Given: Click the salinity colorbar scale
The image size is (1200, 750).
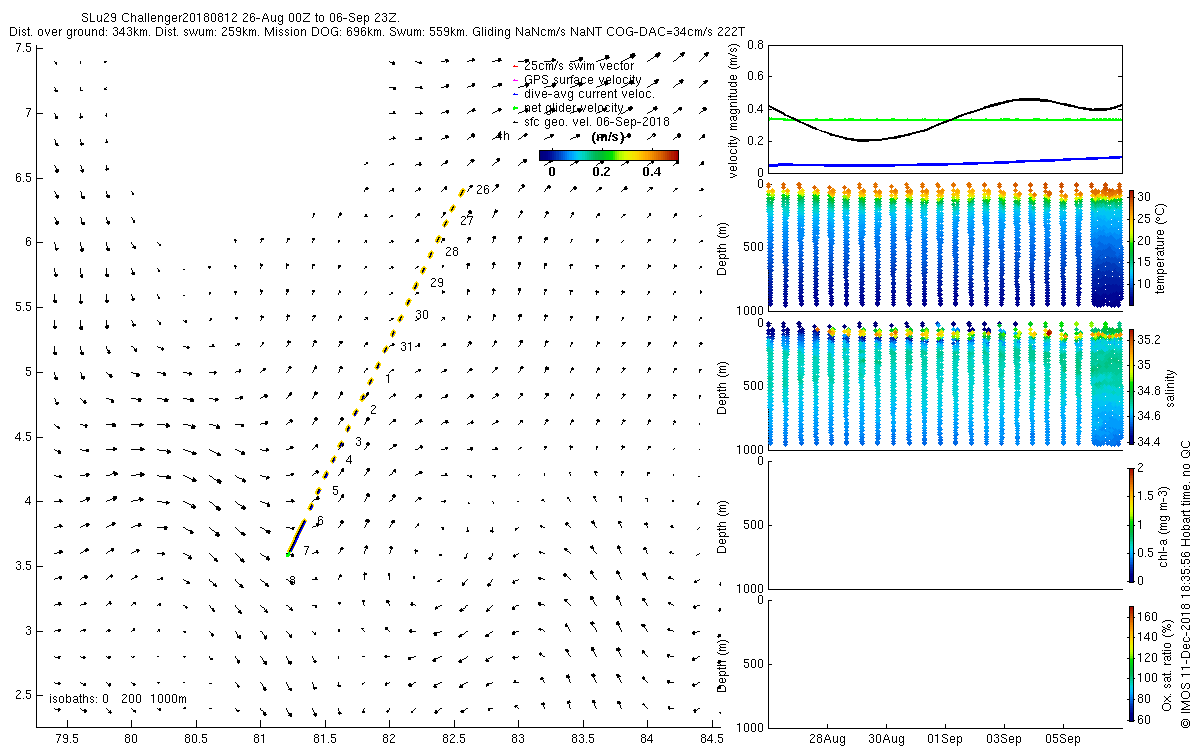Looking at the screenshot, I should coord(1131,387).
